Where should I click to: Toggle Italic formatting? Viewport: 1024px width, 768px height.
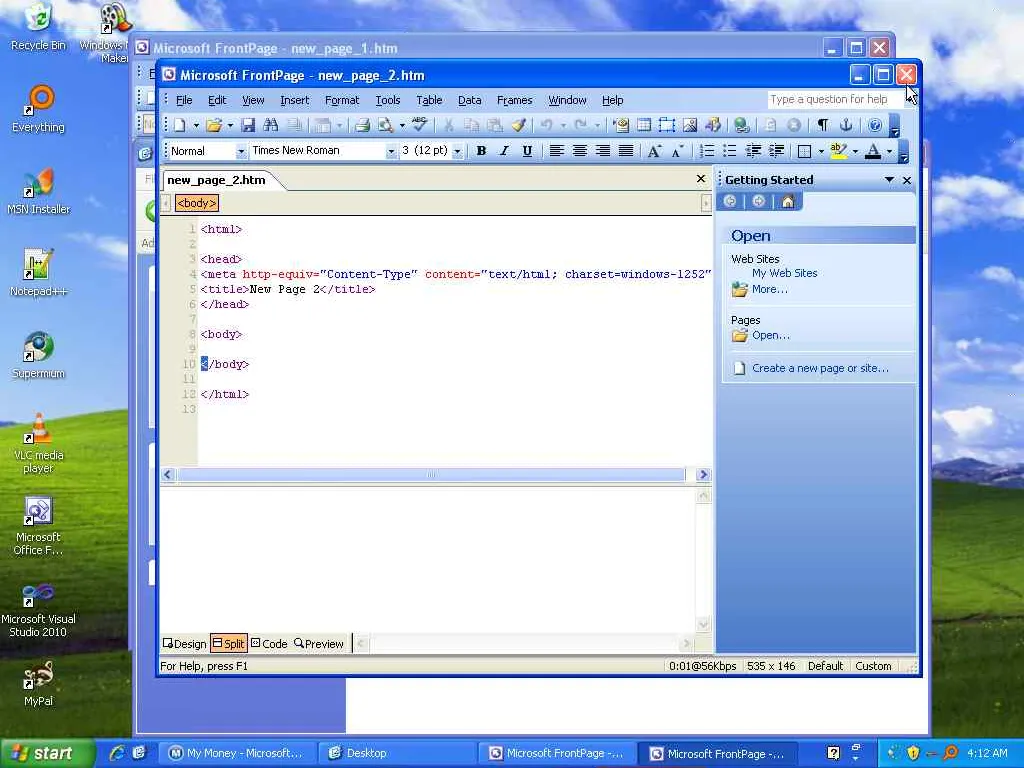click(504, 151)
